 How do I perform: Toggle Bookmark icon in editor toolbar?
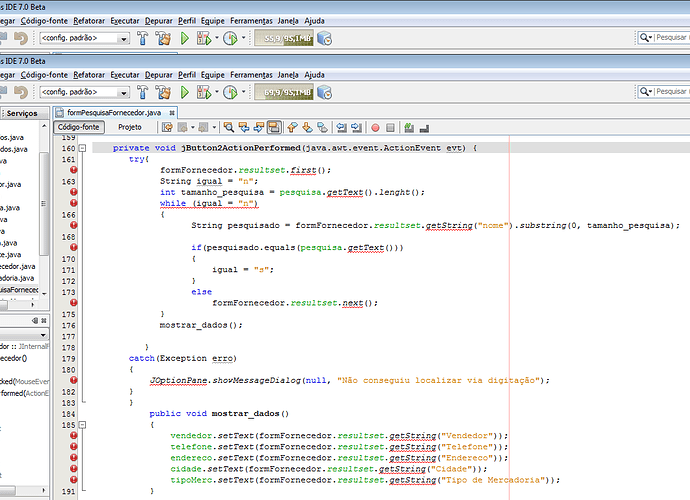click(323, 127)
